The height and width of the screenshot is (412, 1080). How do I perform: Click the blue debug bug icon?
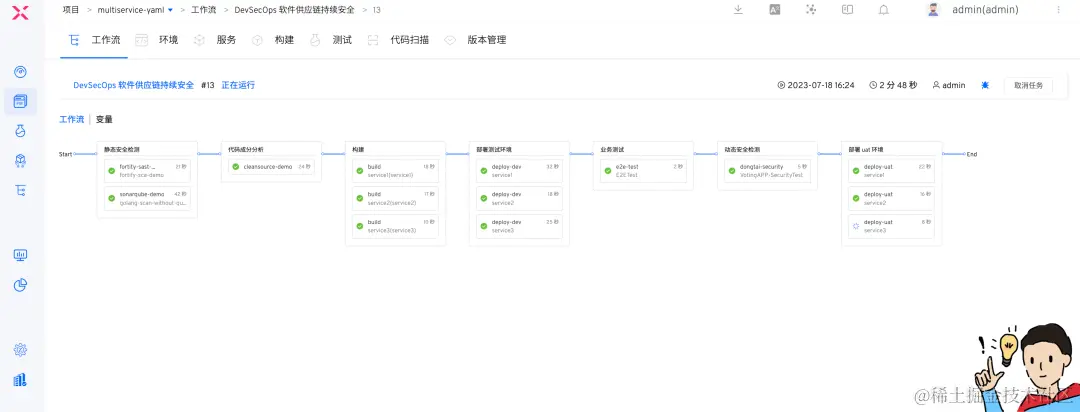986,85
